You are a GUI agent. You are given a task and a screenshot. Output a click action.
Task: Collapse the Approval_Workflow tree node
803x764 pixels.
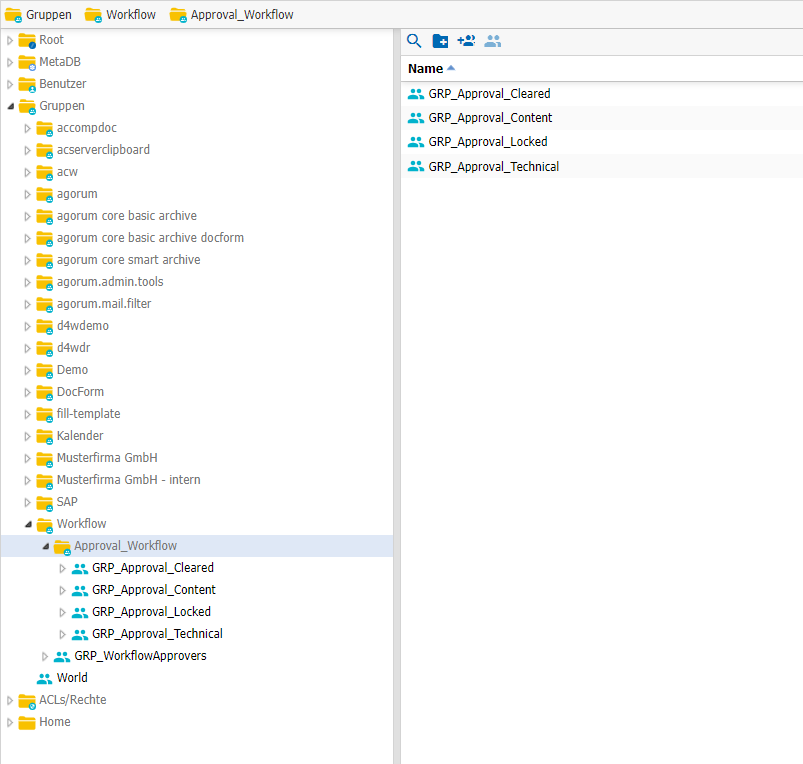pyautogui.click(x=46, y=546)
